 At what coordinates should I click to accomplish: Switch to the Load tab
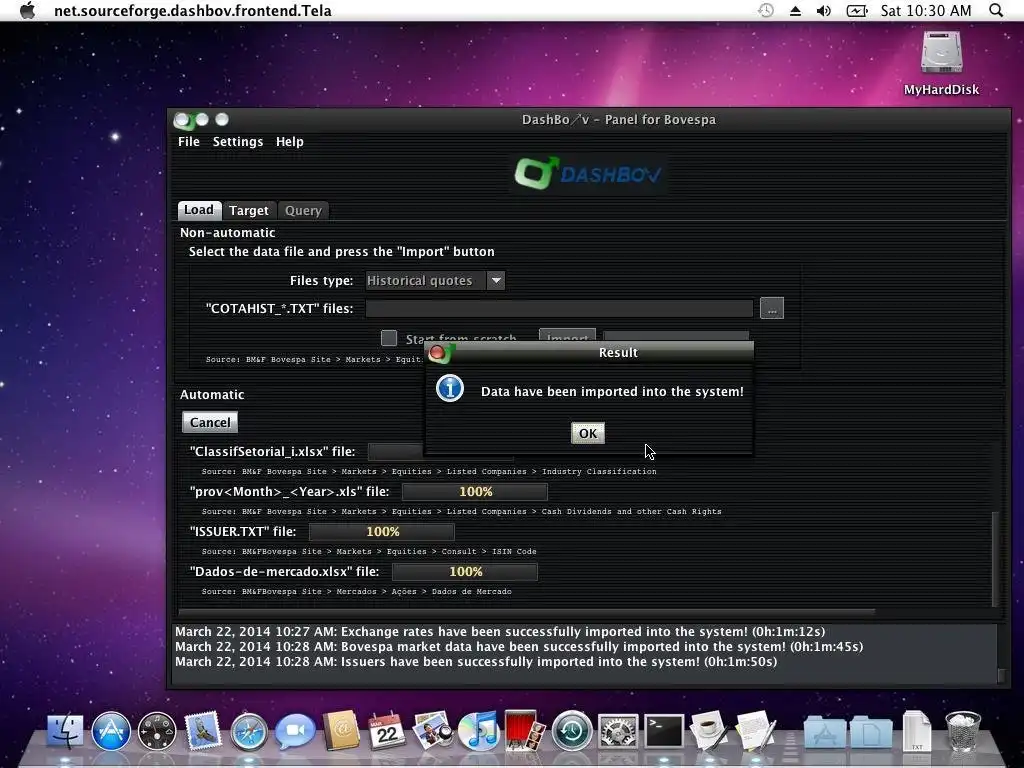click(x=199, y=210)
